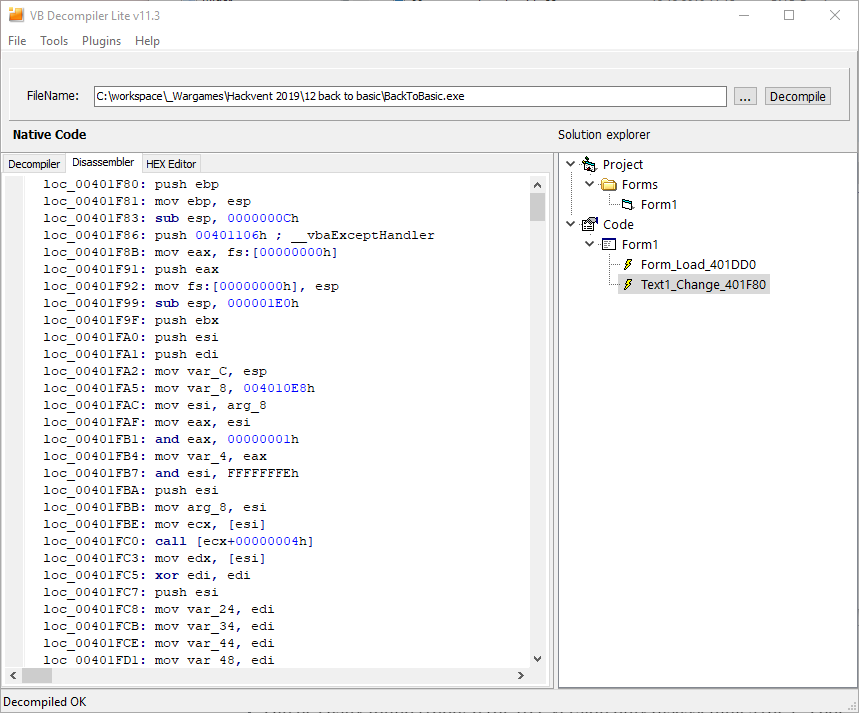
Task: Click the disassembly scroll down arrow
Action: click(537, 659)
